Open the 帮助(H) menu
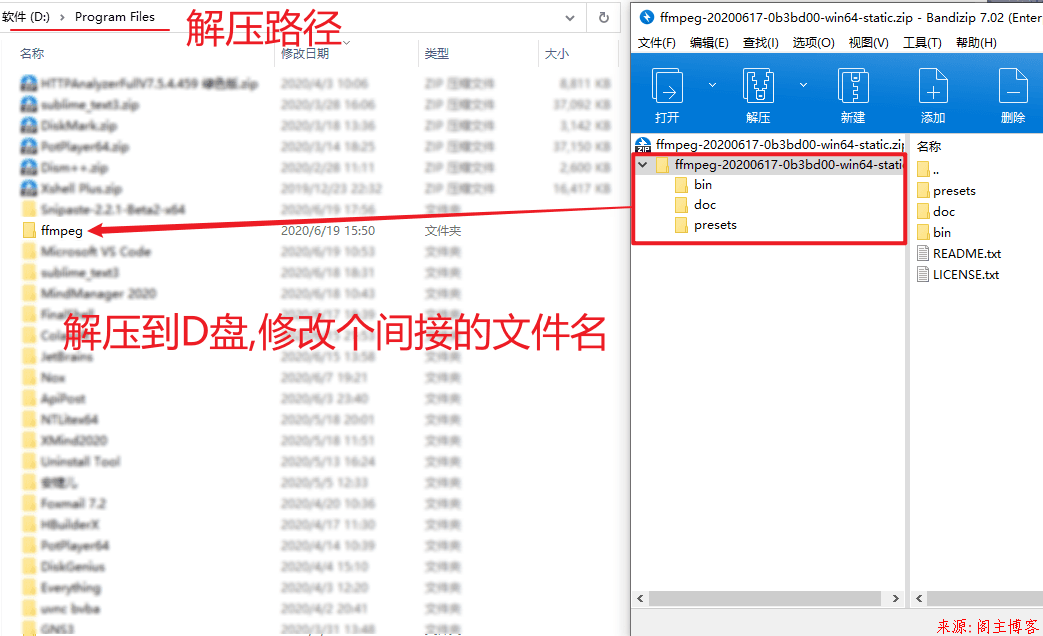The image size is (1043, 636). [976, 43]
